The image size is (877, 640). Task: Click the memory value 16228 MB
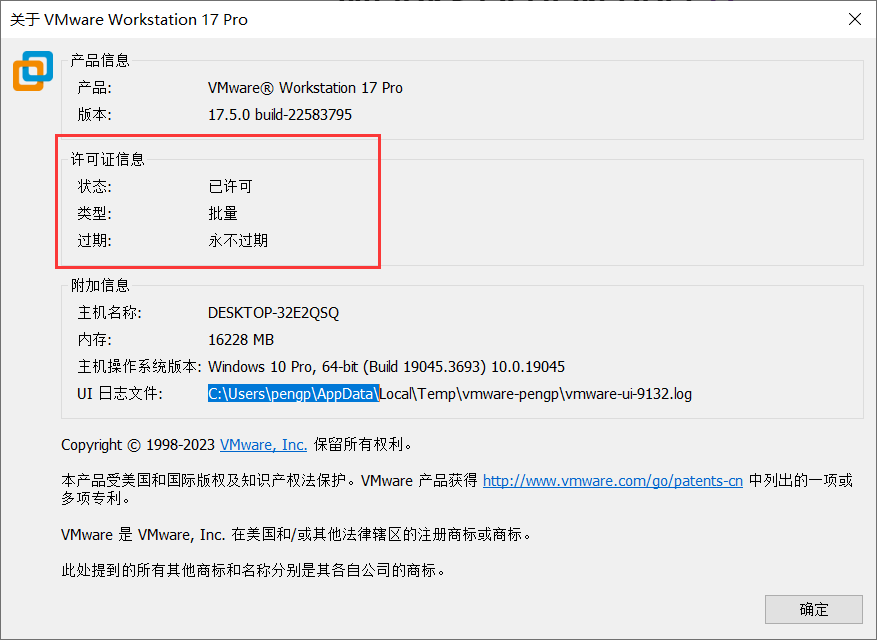241,340
